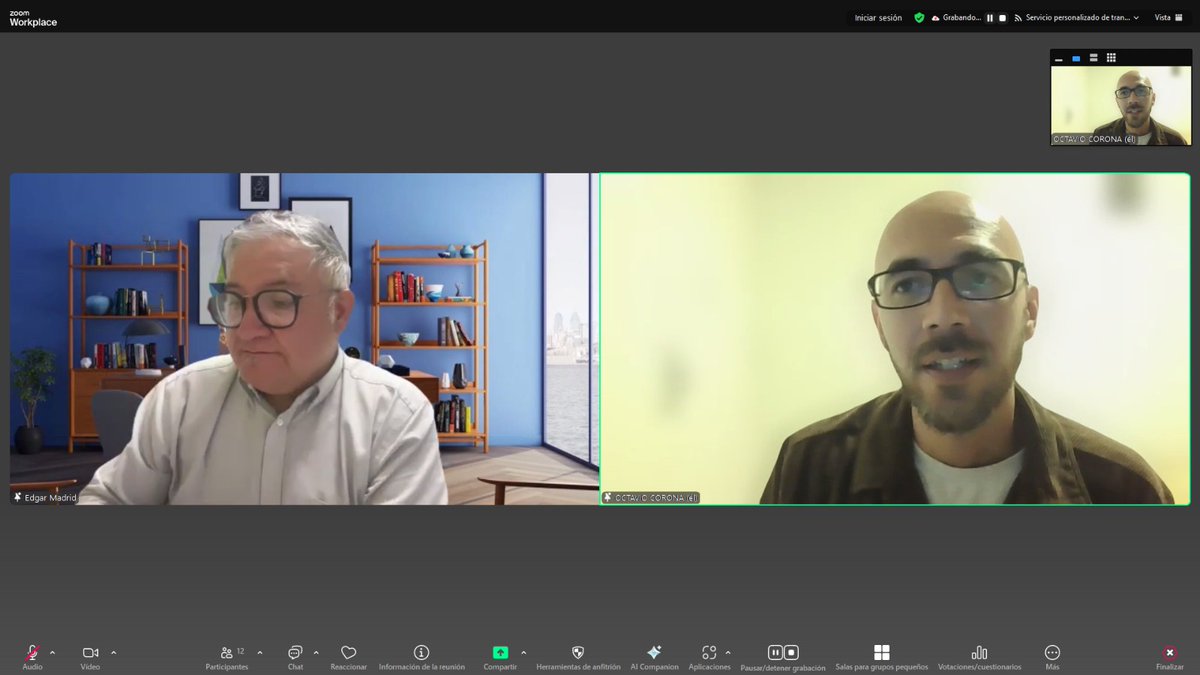This screenshot has width=1200, height=675.
Task: Open the Más menu
Action: pos(1052,656)
